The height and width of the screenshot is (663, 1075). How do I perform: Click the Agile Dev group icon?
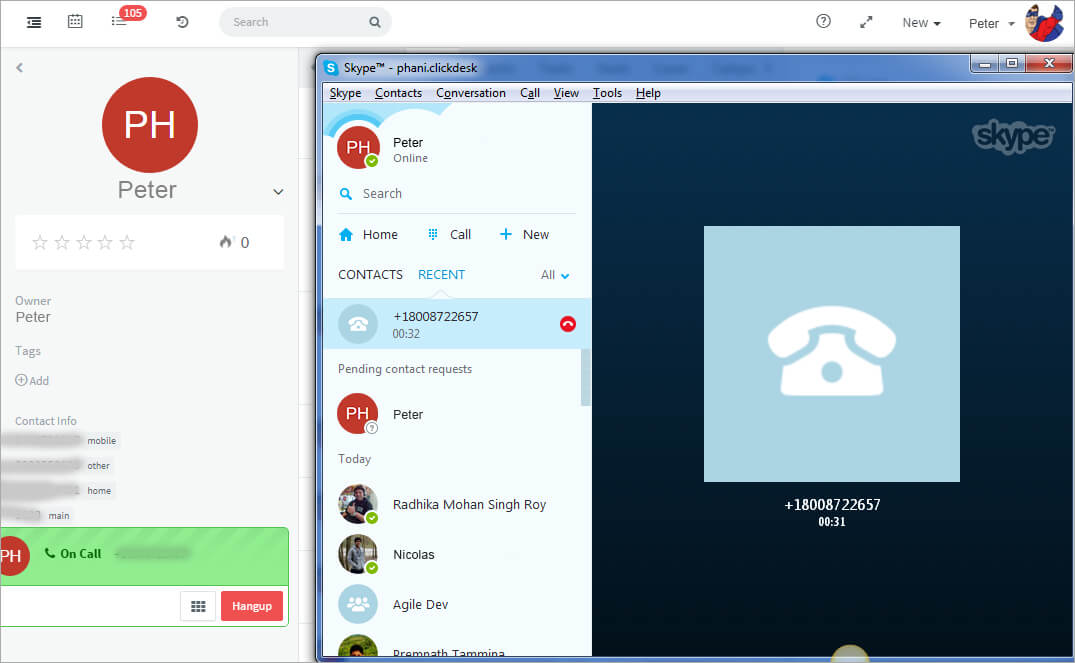tap(358, 604)
